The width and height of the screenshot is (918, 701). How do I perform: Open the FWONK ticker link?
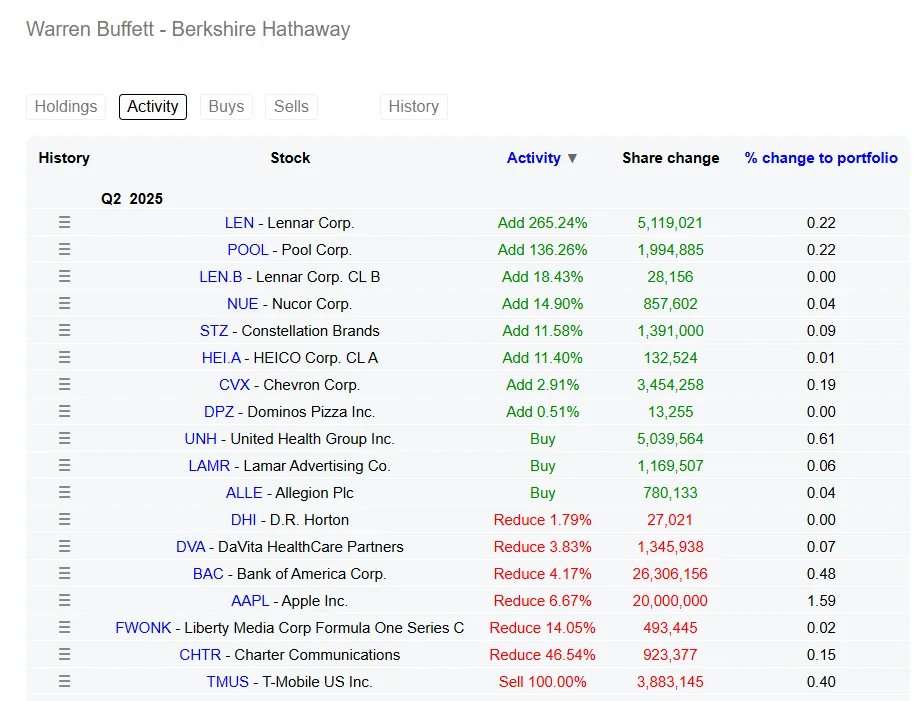(143, 627)
